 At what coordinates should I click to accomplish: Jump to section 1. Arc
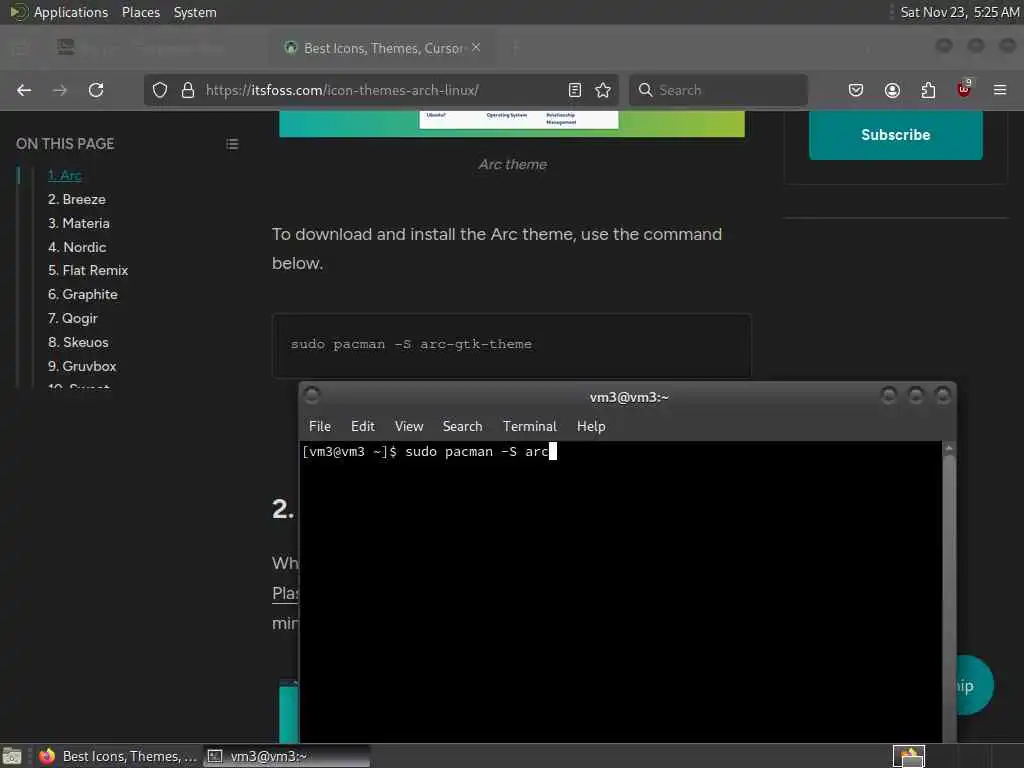pyautogui.click(x=65, y=175)
